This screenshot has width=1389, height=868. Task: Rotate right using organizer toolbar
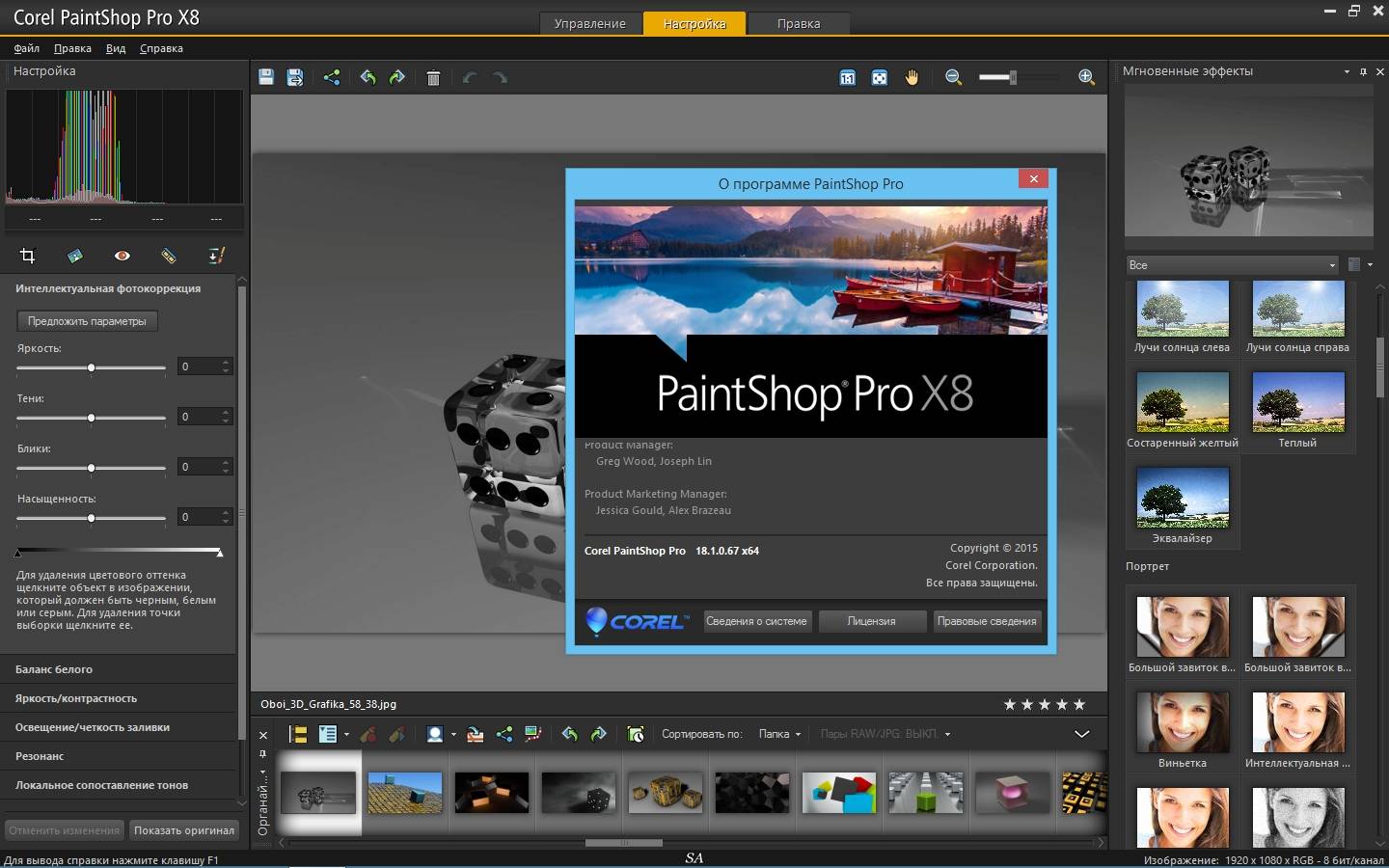pyautogui.click(x=598, y=734)
